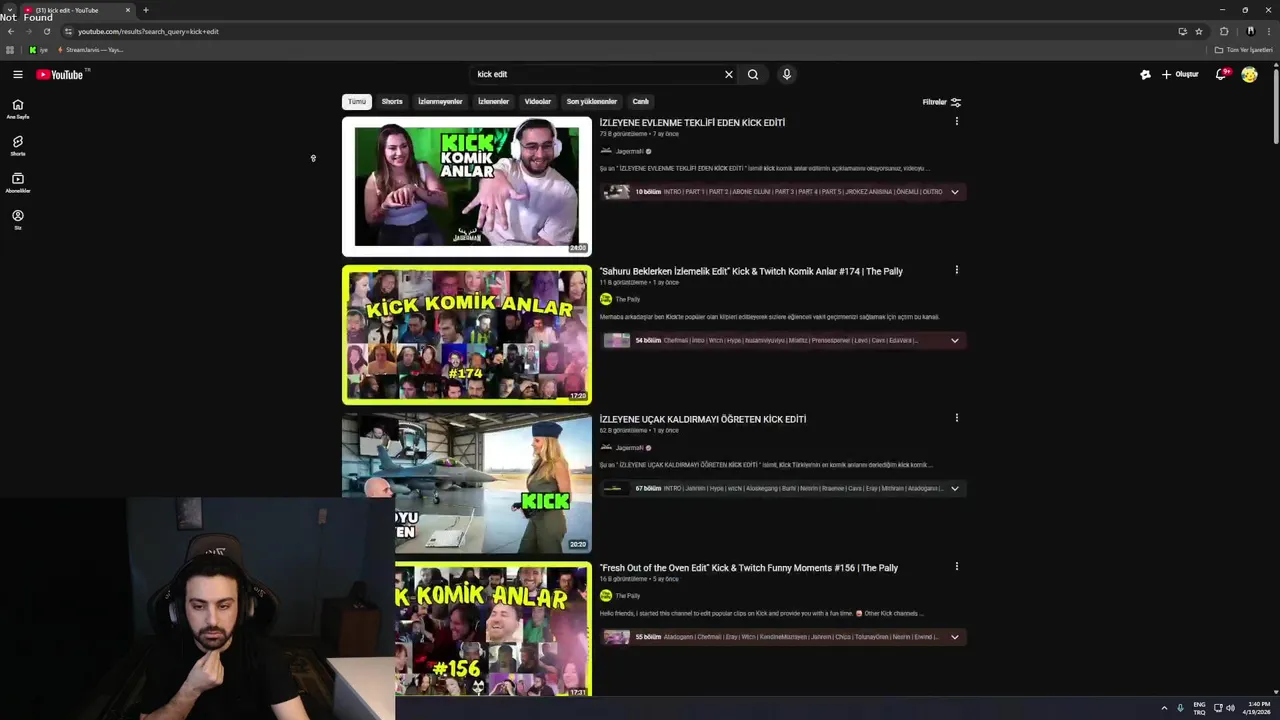Open the StreamJarvis bookmark
This screenshot has height=720, width=1280.
[x=90, y=50]
